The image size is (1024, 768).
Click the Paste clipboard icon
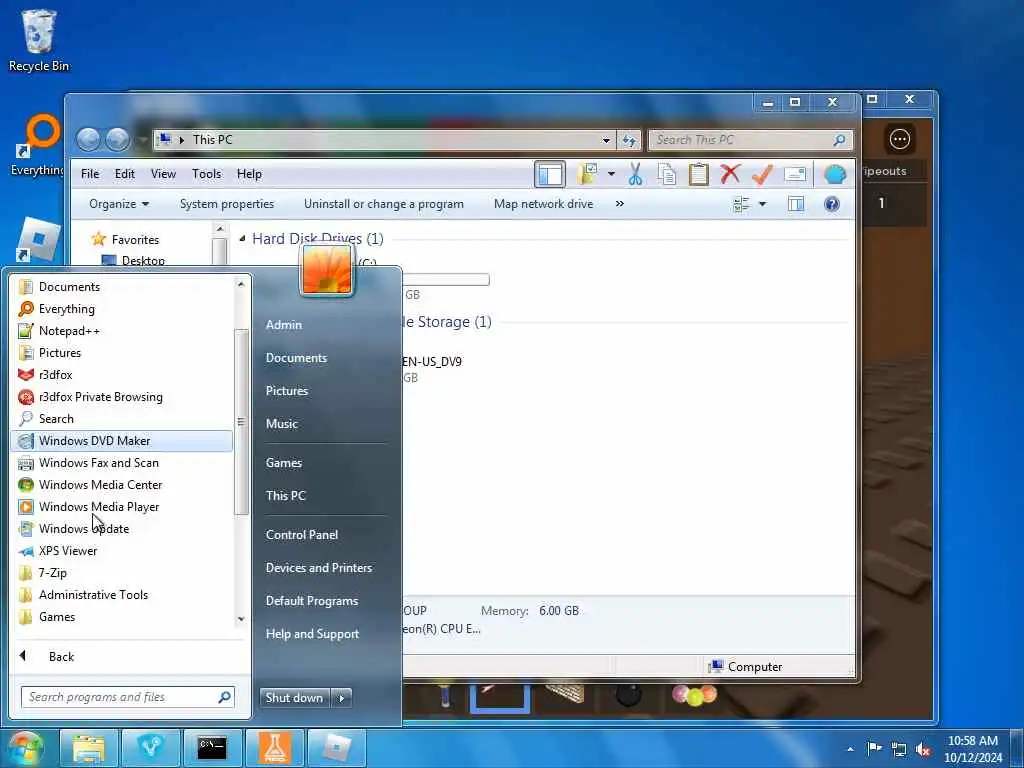698,174
